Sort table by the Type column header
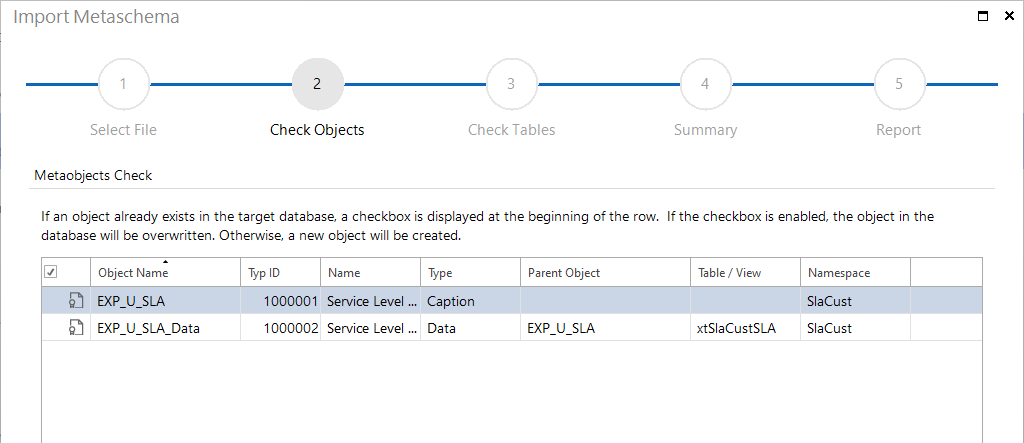1024x443 pixels. pos(471,272)
